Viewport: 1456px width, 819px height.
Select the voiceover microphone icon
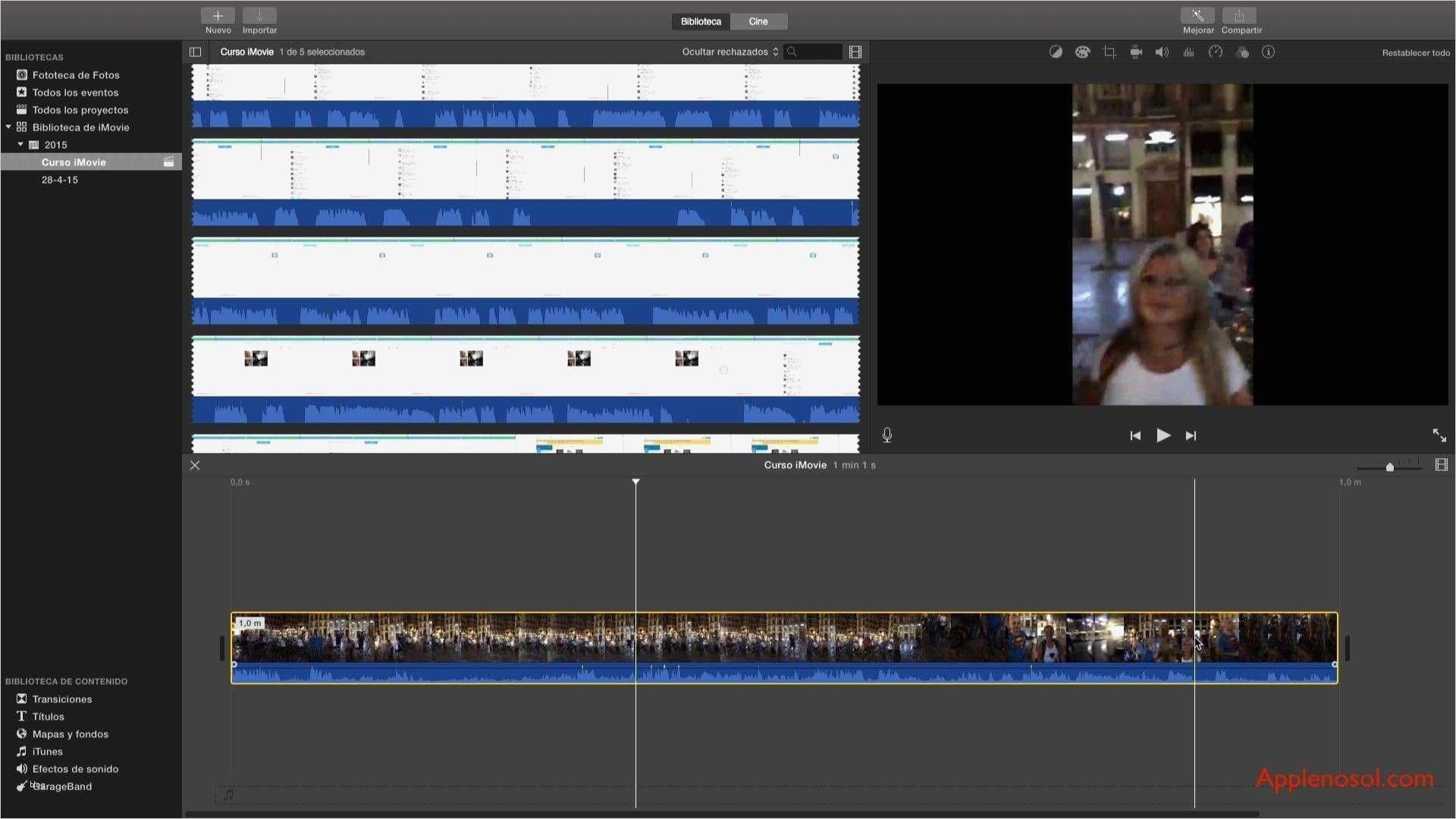(886, 435)
